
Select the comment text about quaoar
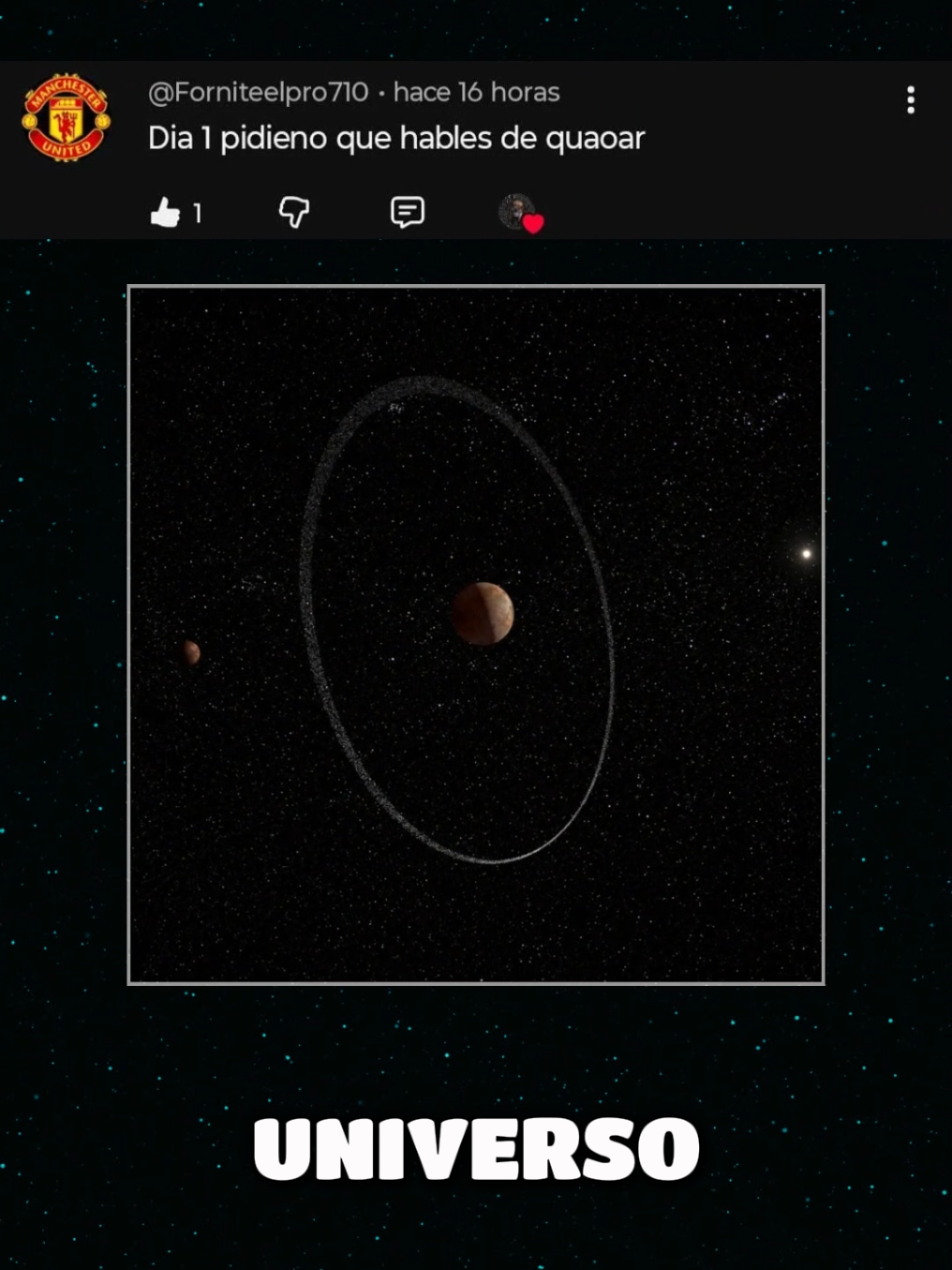click(x=396, y=139)
